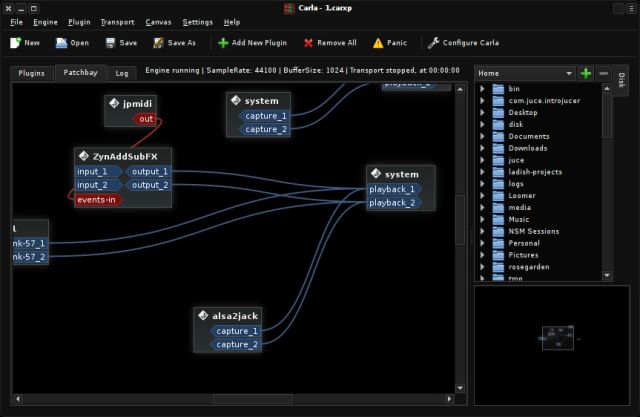
Task: Click the jpmidi node diamond icon
Action: click(114, 103)
